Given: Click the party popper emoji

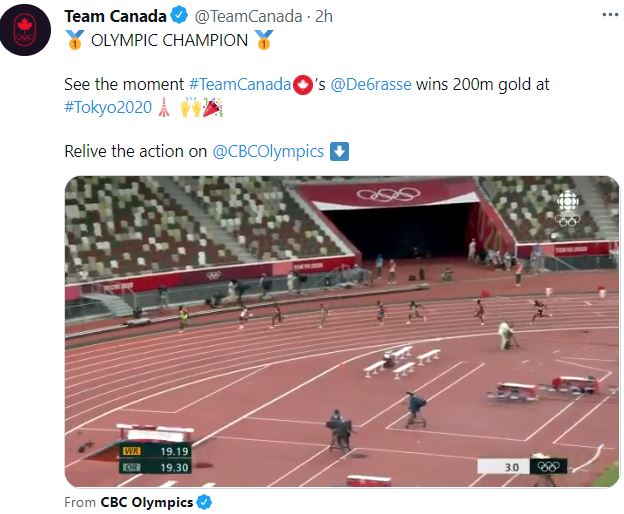Looking at the screenshot, I should click(x=212, y=108).
